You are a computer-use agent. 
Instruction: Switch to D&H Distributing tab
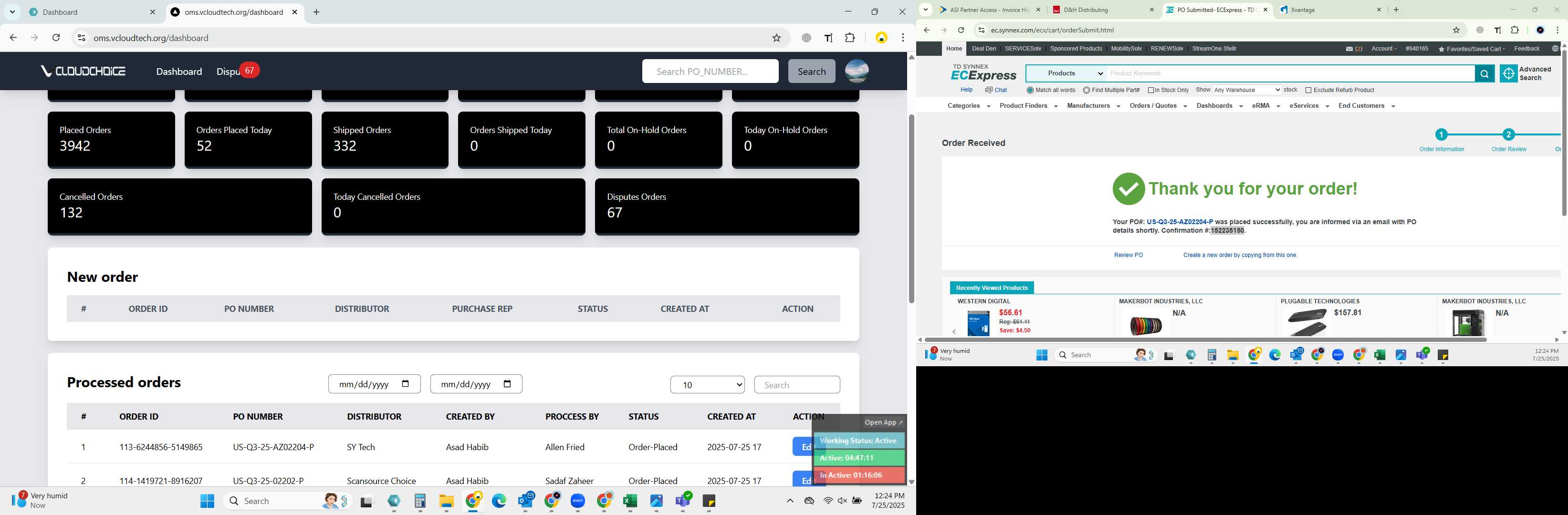[x=1103, y=10]
